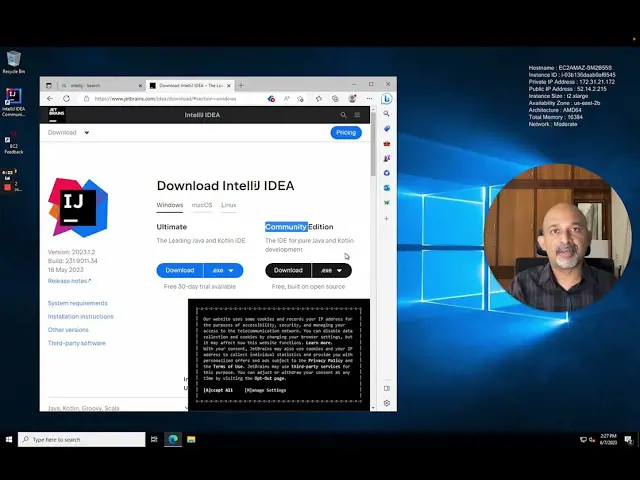
Task: Open Edge sidebar Microsoft 365 icon
Action: pyautogui.click(x=387, y=173)
